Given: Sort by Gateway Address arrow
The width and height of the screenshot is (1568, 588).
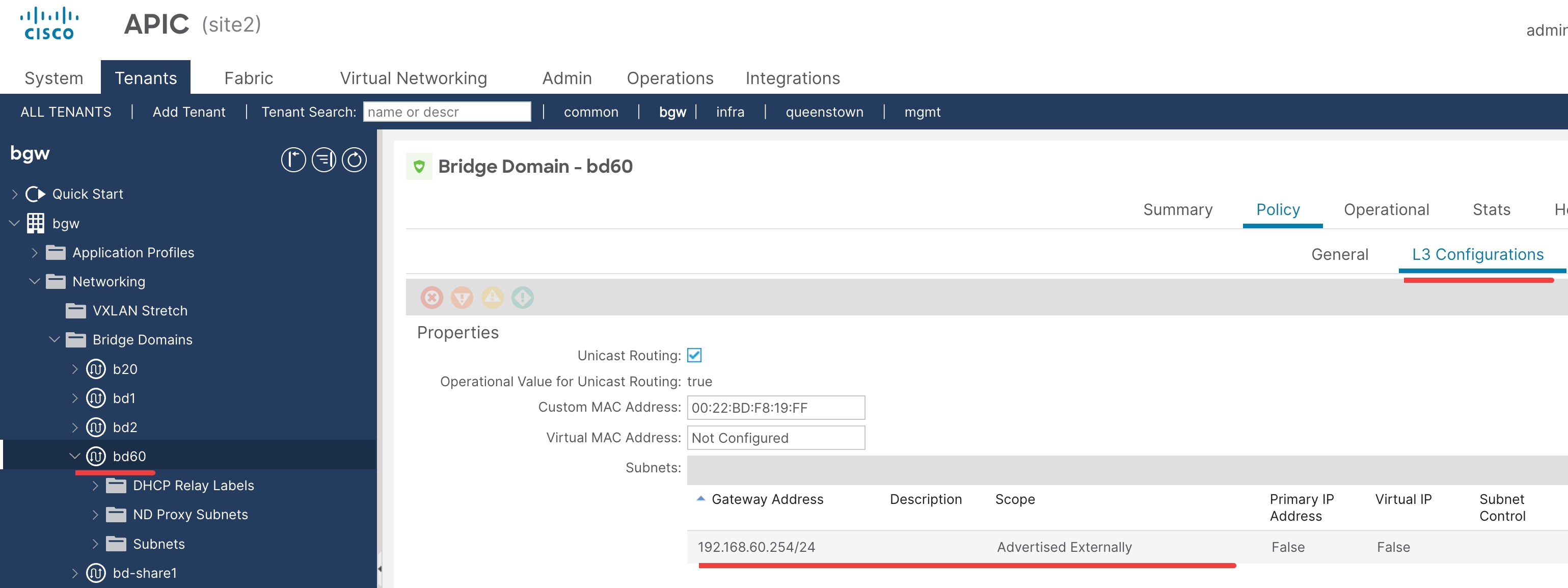Looking at the screenshot, I should [700, 498].
